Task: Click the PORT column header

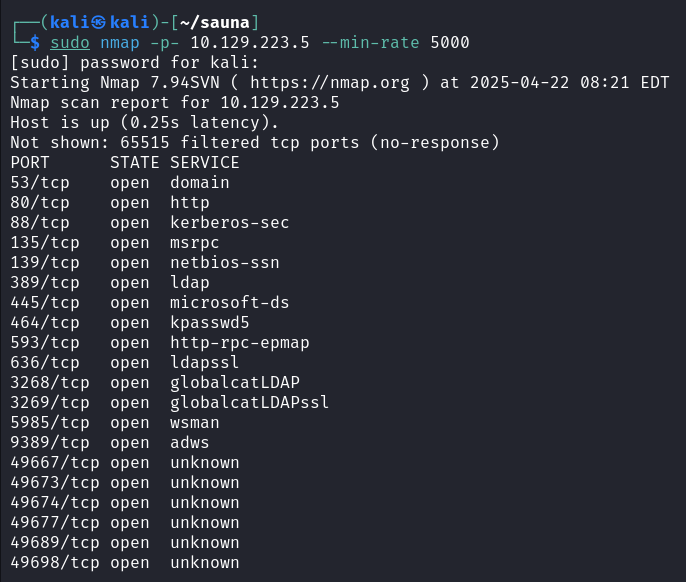Action: (30, 163)
